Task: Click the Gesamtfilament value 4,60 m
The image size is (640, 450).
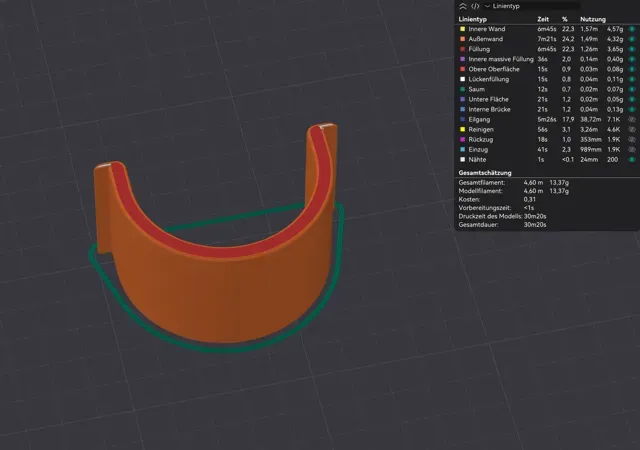Action: [533, 183]
